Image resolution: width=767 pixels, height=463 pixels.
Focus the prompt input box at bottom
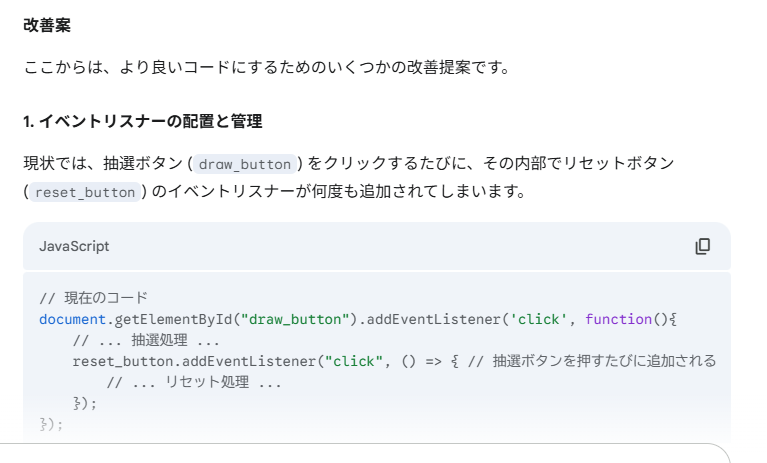click(364, 454)
